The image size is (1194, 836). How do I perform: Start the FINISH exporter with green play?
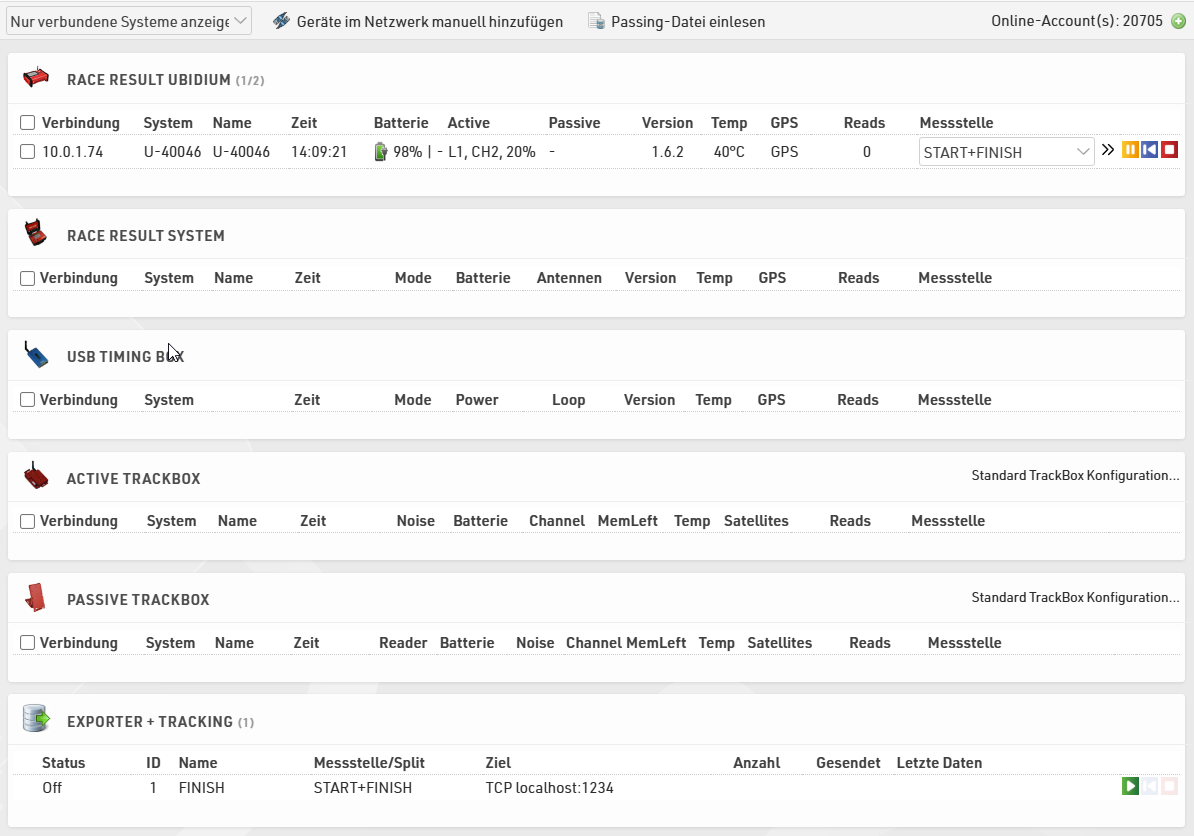point(1130,787)
